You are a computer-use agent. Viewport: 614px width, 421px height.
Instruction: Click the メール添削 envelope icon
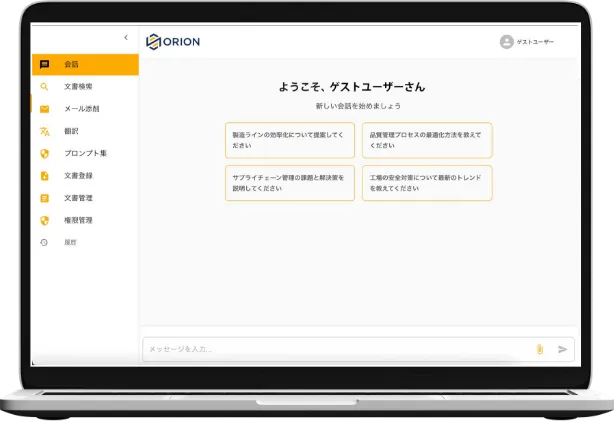point(44,109)
